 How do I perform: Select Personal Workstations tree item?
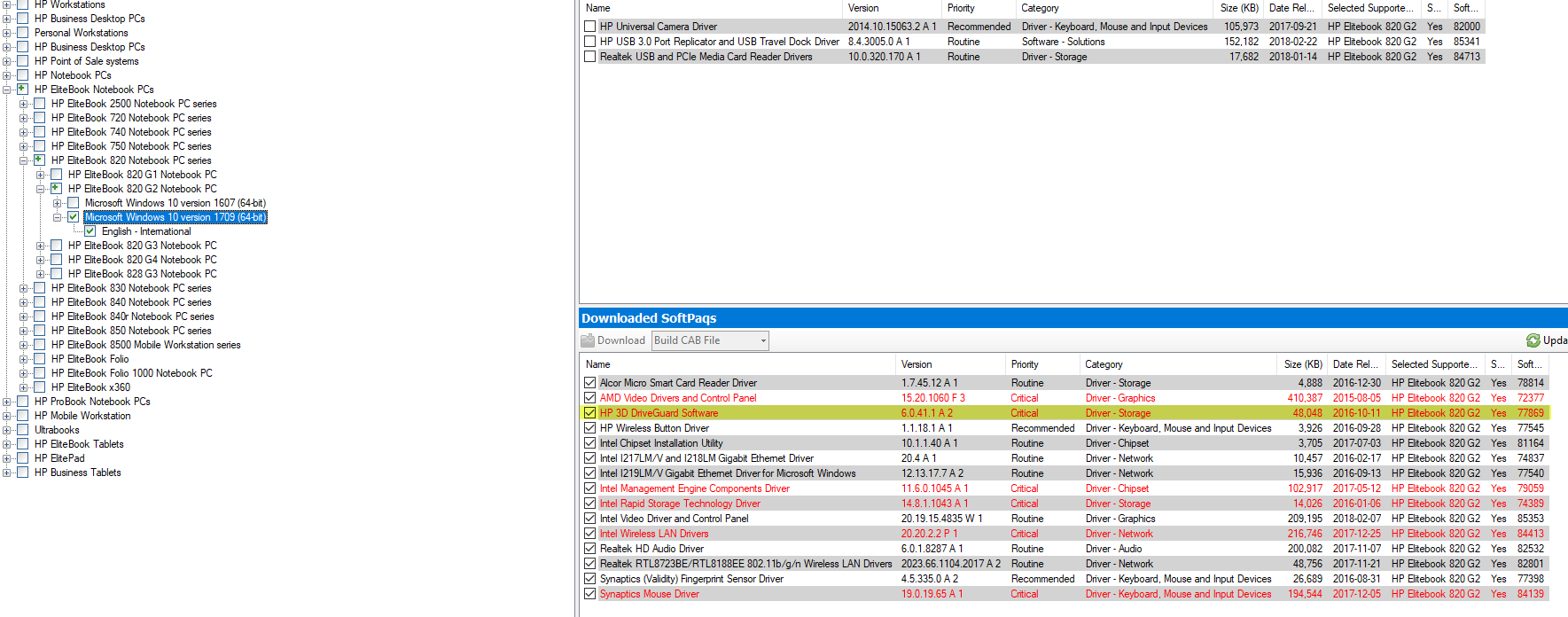coord(82,33)
